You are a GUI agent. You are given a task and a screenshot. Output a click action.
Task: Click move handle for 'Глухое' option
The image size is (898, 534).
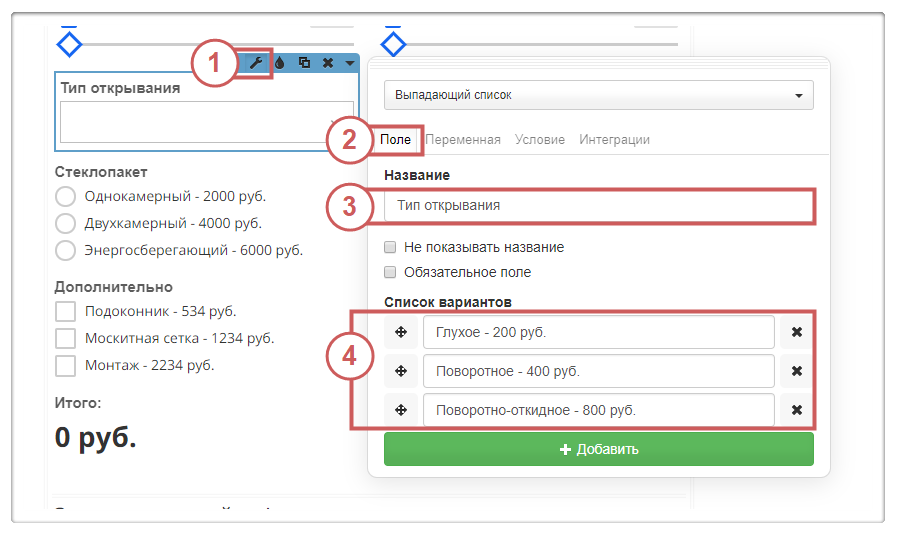(401, 332)
